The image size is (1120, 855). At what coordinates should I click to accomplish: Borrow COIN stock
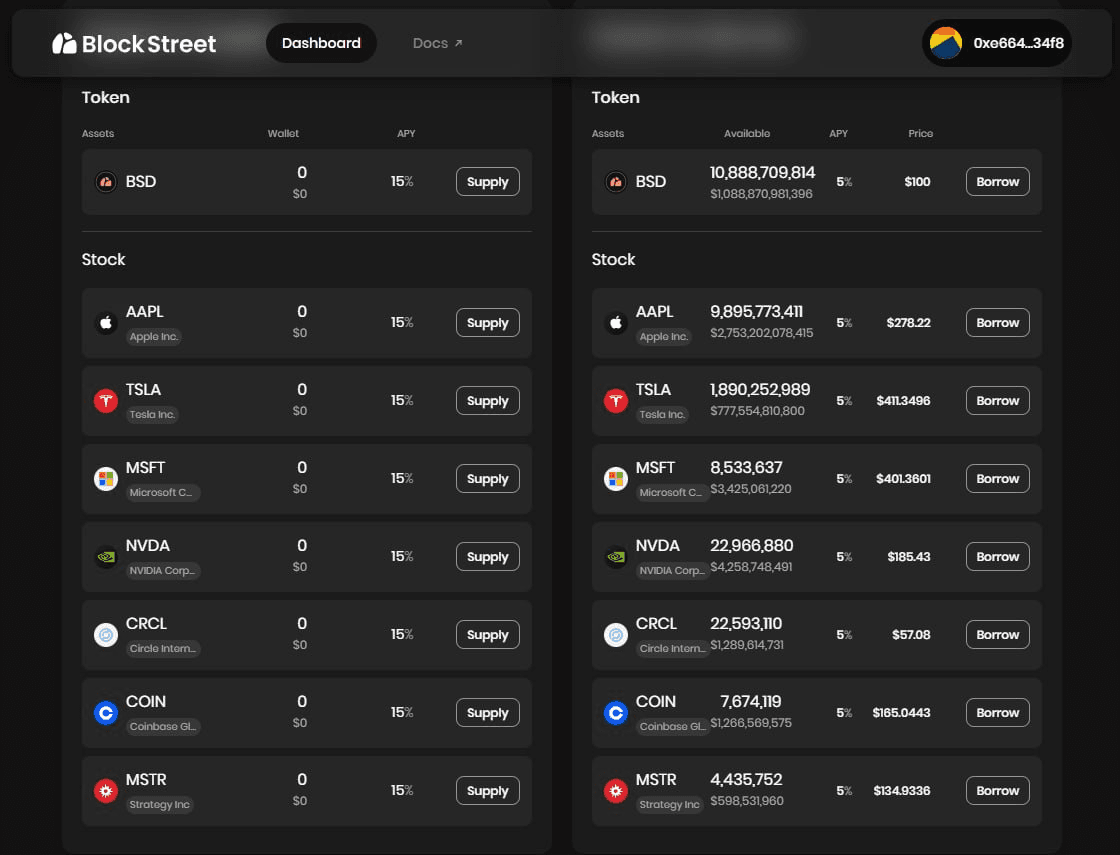tap(998, 712)
